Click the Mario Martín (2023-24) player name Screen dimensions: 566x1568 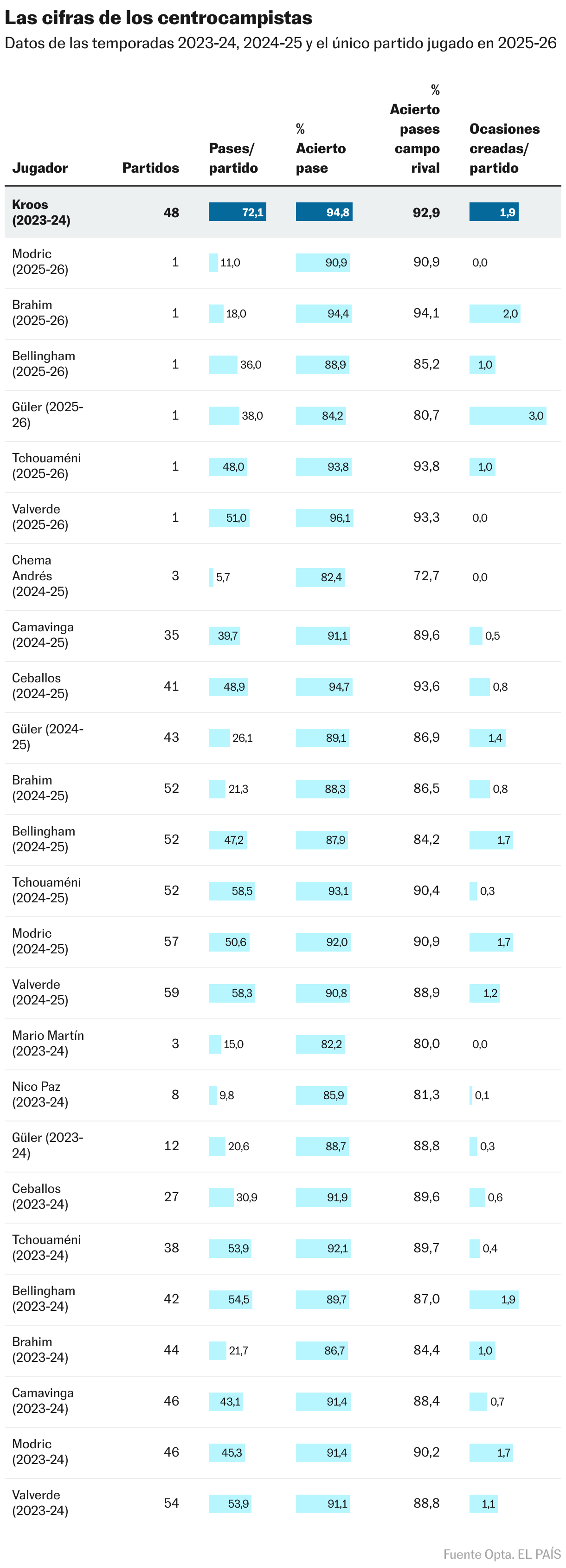(48, 1043)
